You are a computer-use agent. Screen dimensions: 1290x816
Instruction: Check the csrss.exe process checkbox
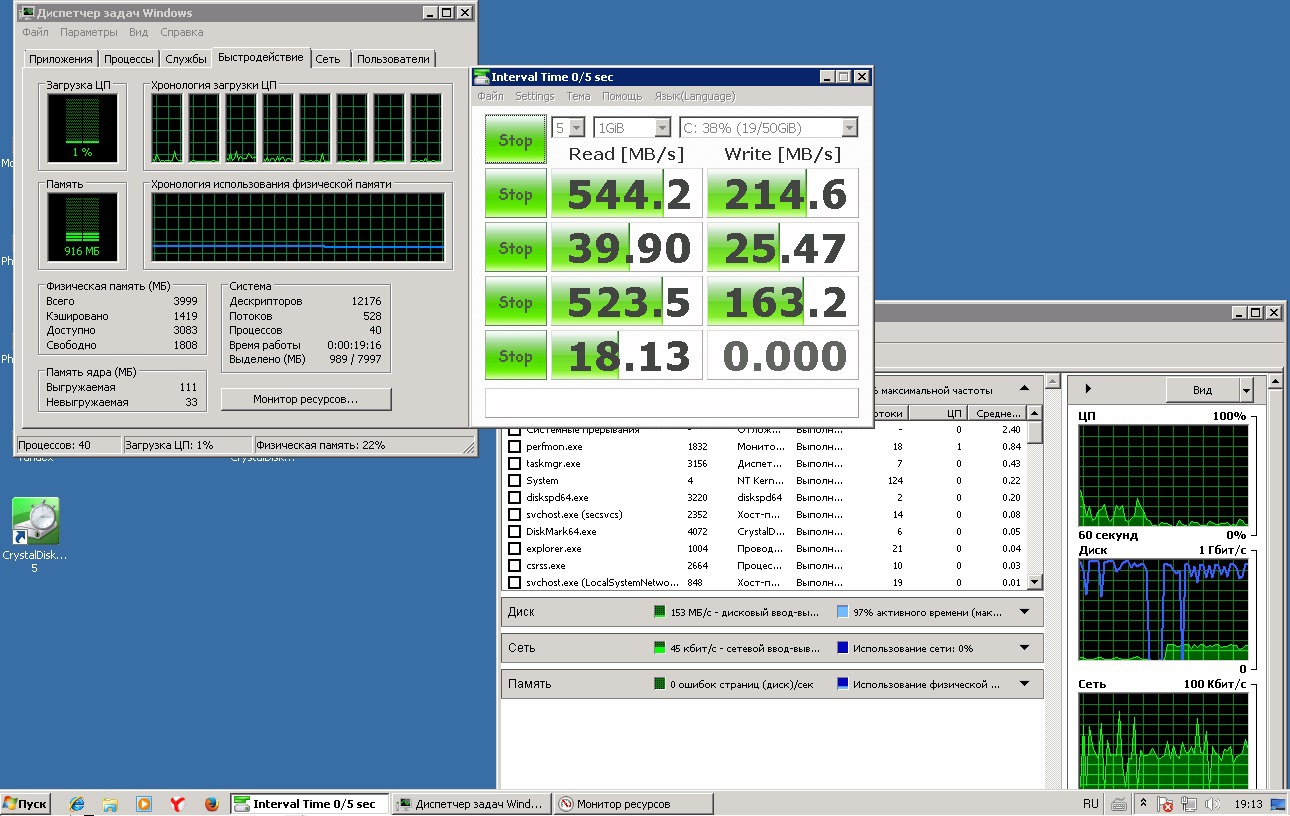(514, 566)
